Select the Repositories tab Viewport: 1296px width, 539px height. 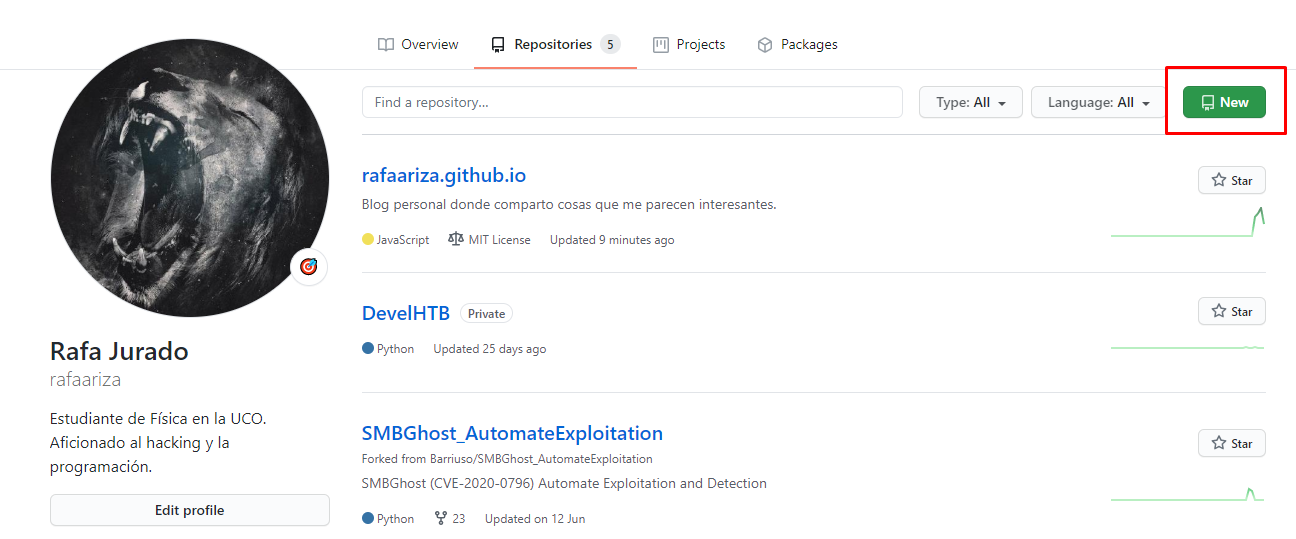pyautogui.click(x=554, y=45)
